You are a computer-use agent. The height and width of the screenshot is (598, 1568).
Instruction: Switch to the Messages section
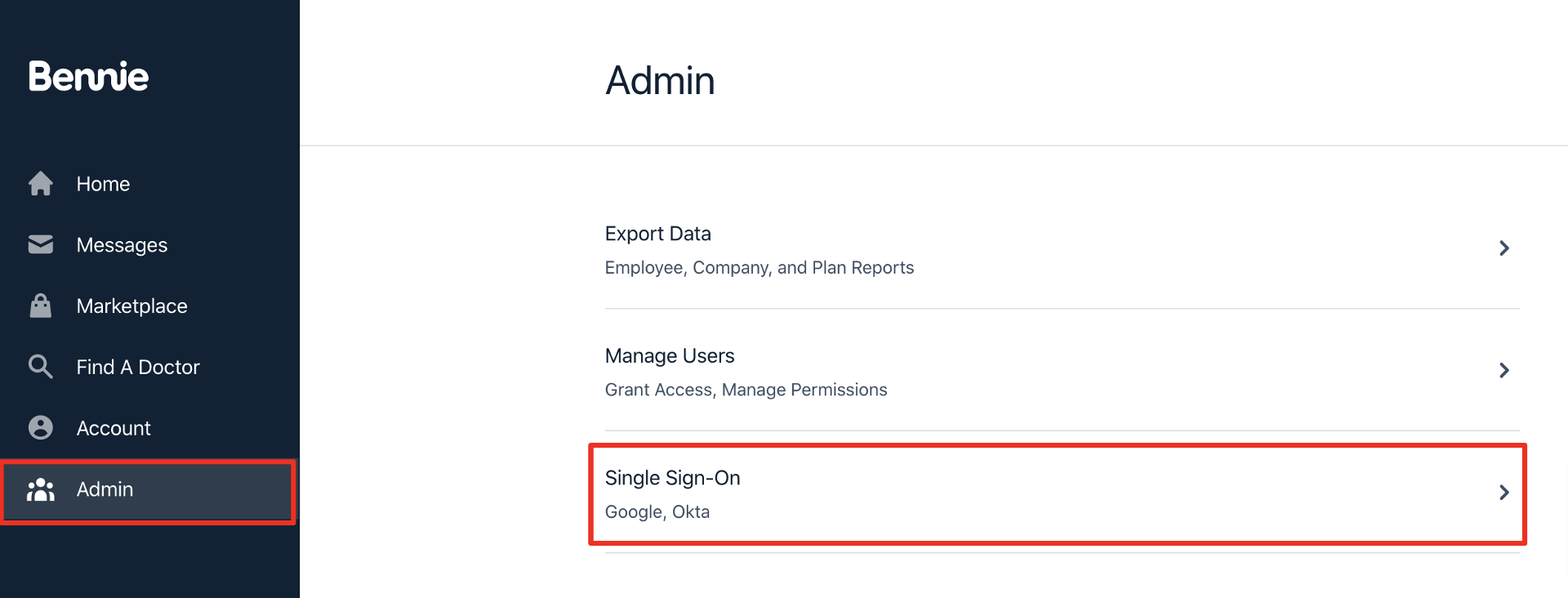[x=121, y=244]
